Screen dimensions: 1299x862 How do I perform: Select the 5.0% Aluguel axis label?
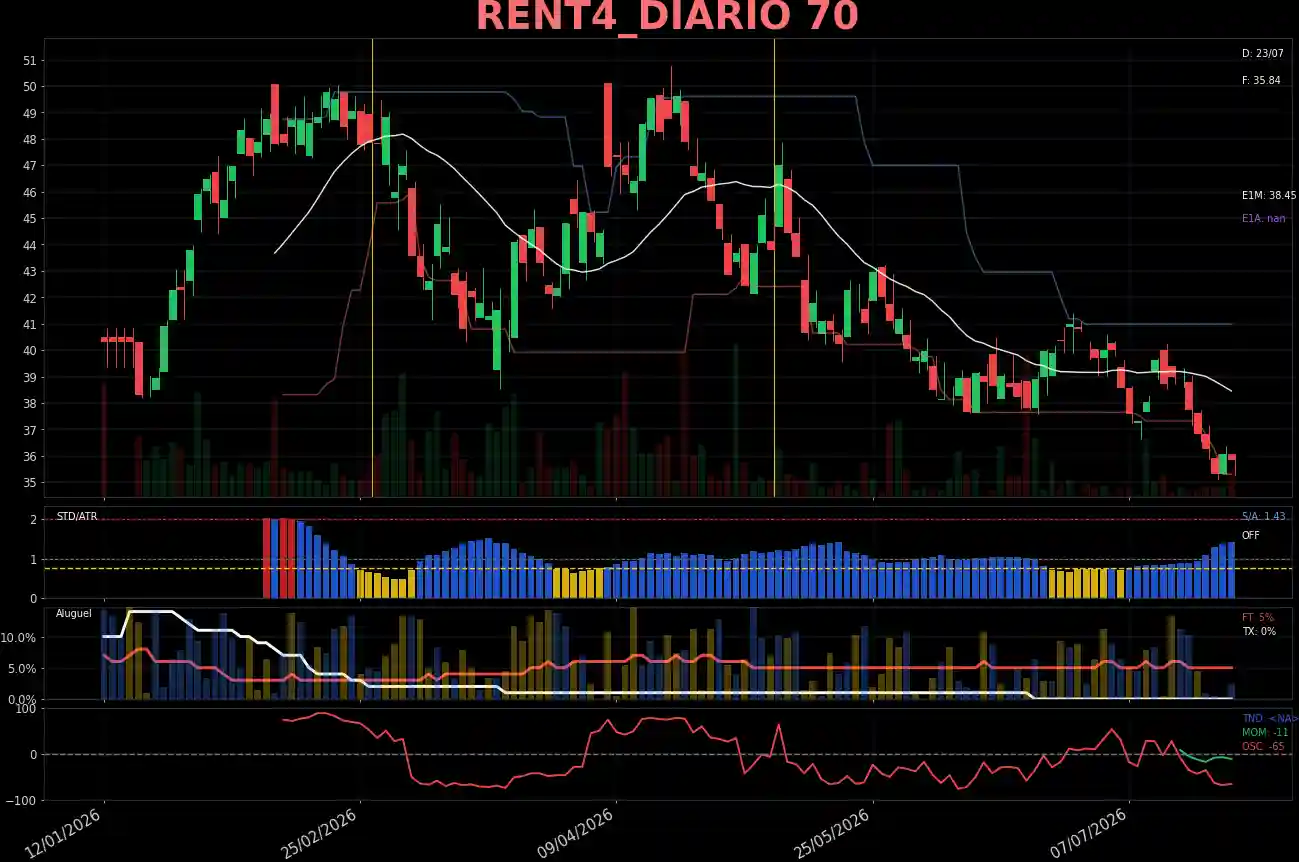point(24,669)
